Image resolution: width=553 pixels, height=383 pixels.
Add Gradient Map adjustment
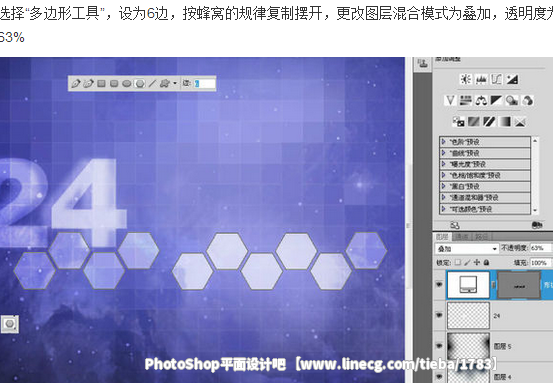[505, 122]
